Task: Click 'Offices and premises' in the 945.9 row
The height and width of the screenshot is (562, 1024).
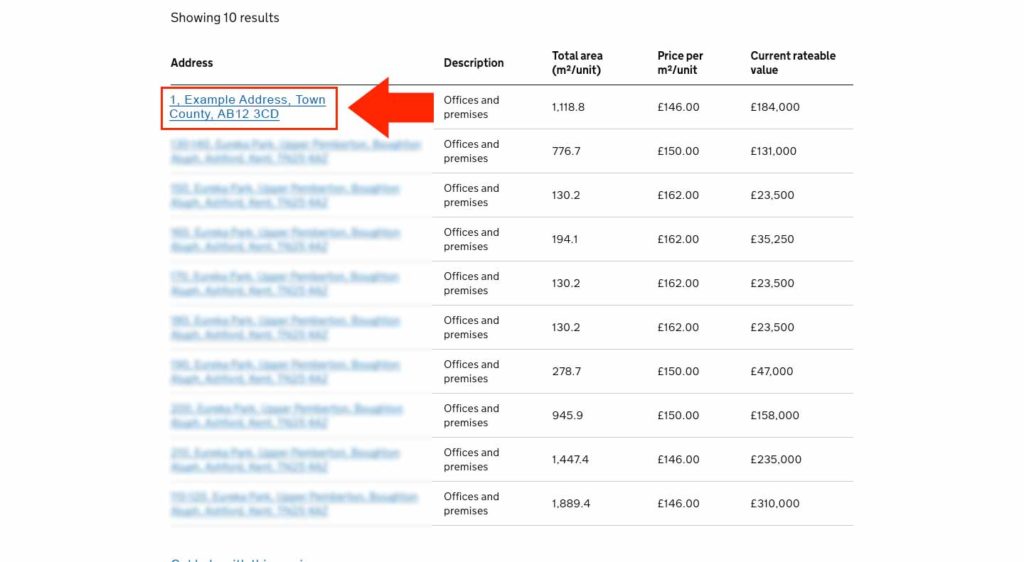Action: [x=472, y=416]
